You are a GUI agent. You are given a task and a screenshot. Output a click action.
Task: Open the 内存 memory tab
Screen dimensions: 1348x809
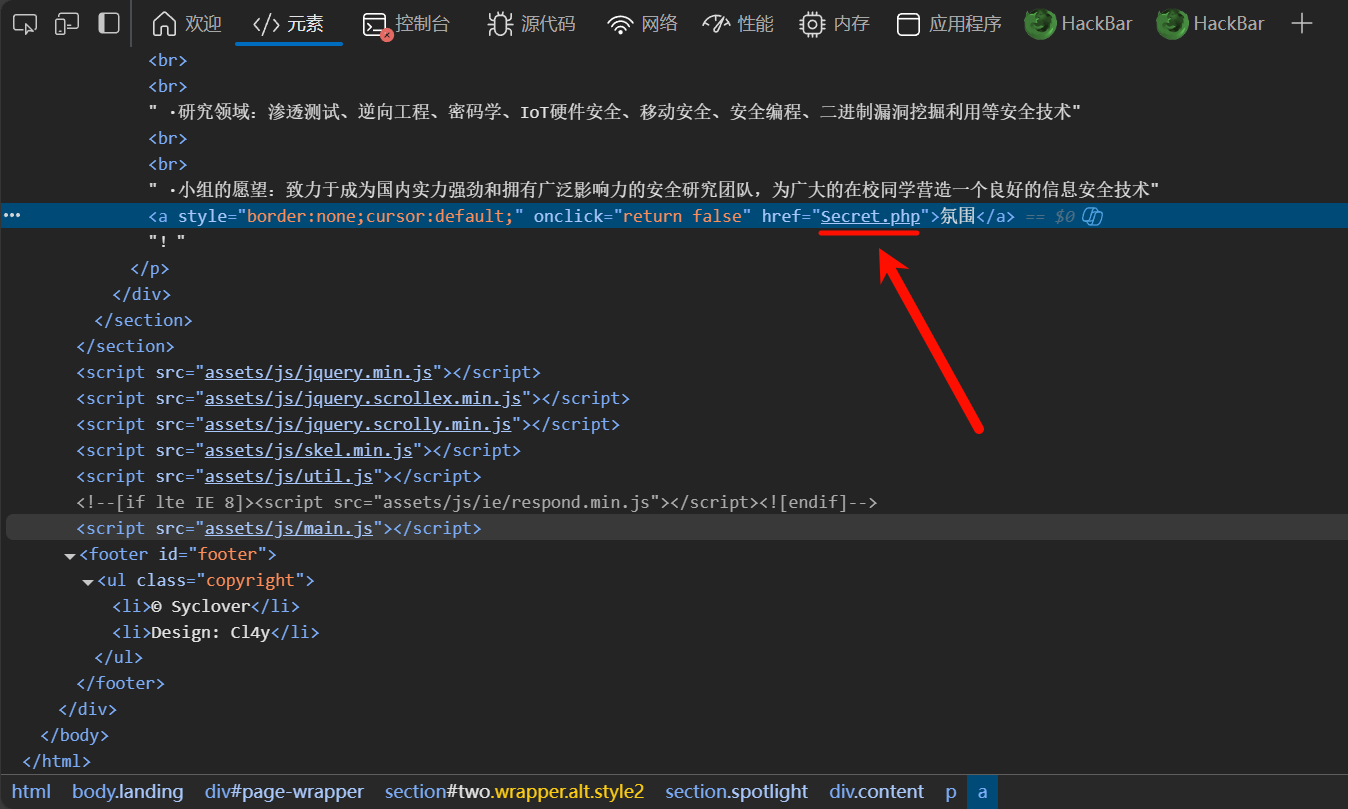pos(834,24)
